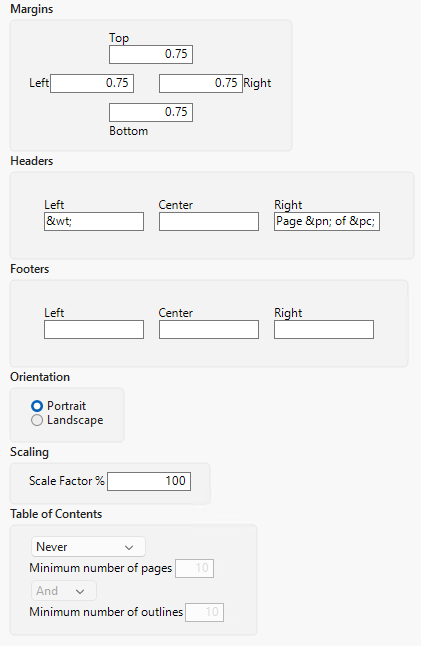
Task: Click the Headers section heading
Action: [32, 161]
